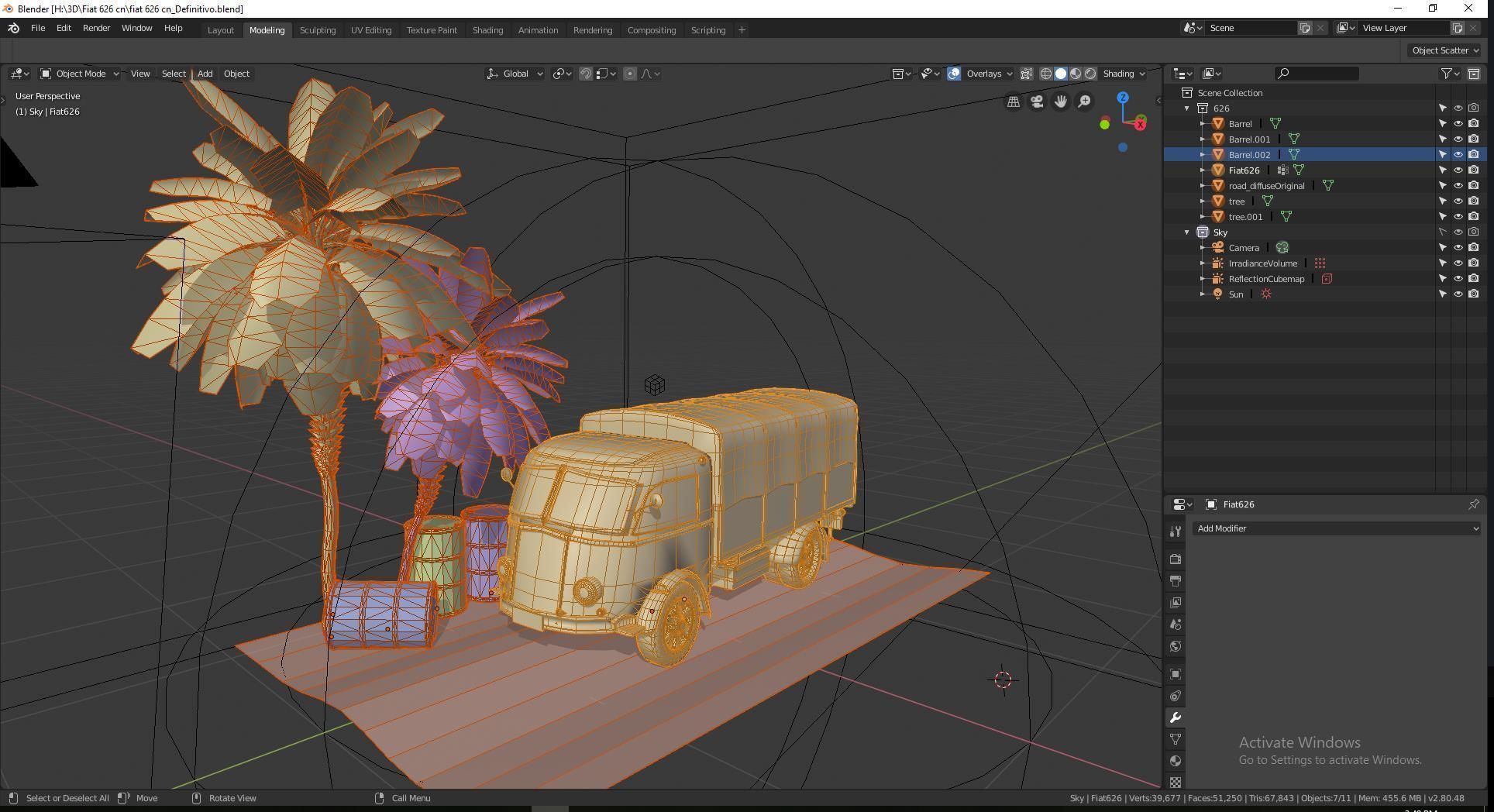Screen dimensions: 1494x812
Task: Click the zoom view magnifier icon
Action: click(x=1085, y=101)
